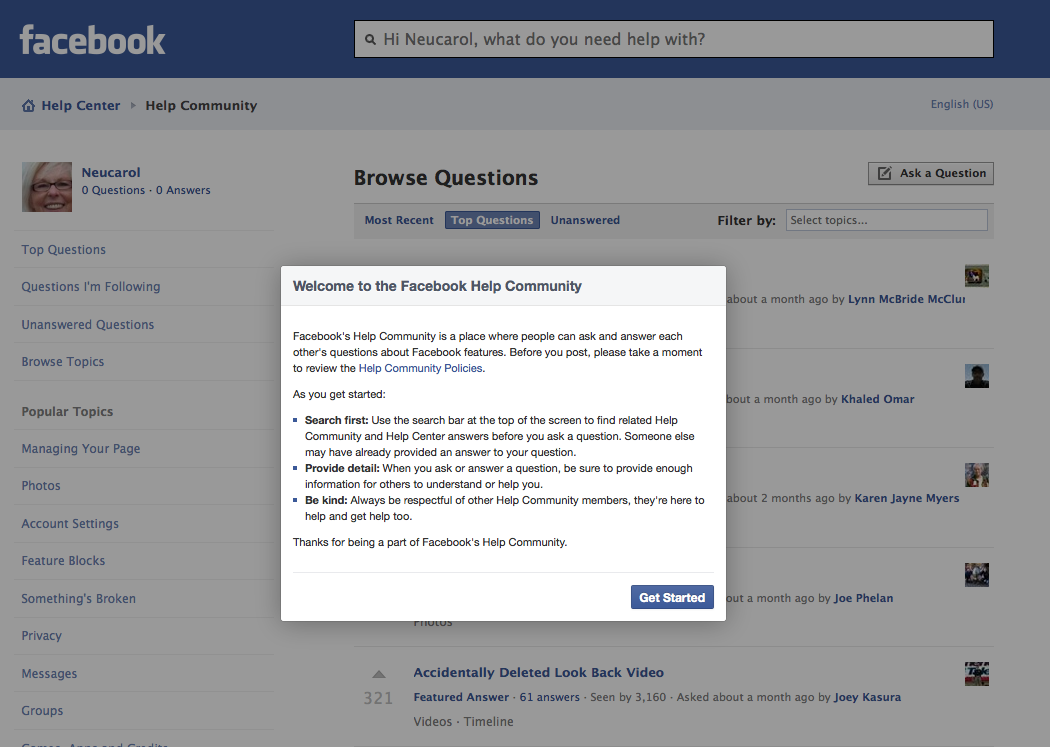Change the English (US) language selector
Image resolution: width=1050 pixels, height=747 pixels.
(961, 104)
